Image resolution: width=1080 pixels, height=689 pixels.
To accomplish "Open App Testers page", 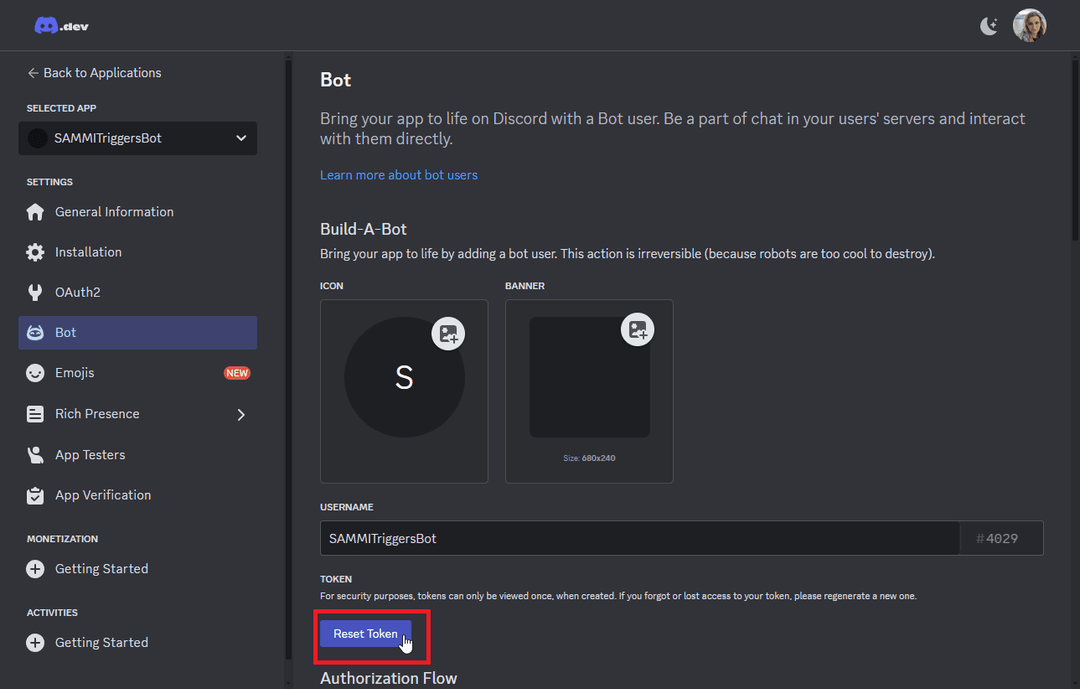I will tap(138, 455).
